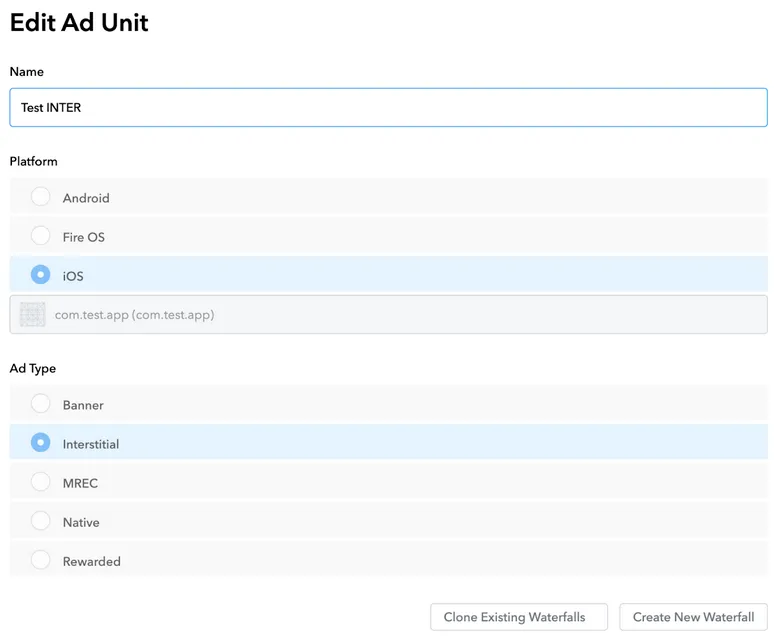Screen dimensions: 780x640
Task: Click the com.test.app app icon thumbnail
Action: (x=33, y=315)
